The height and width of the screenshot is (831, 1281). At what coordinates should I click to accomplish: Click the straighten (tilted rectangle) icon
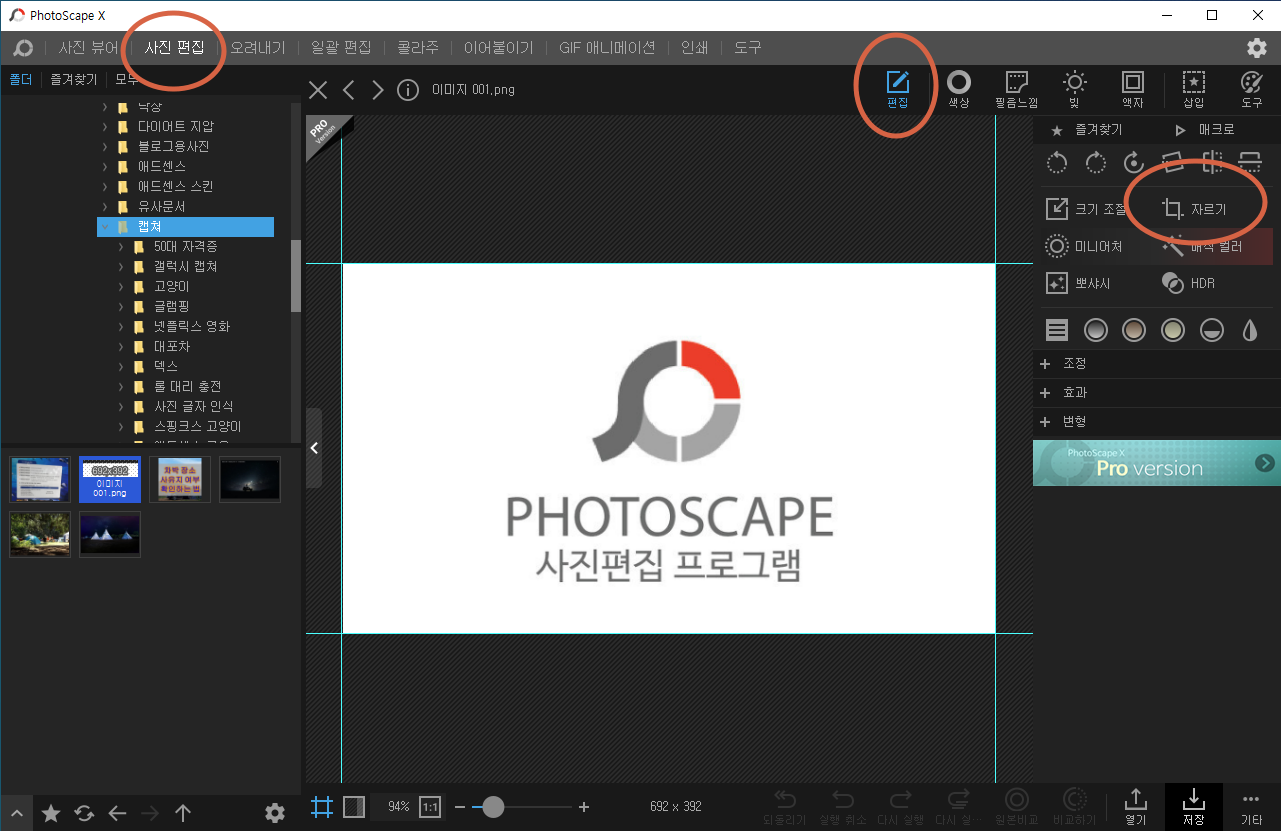(1173, 162)
